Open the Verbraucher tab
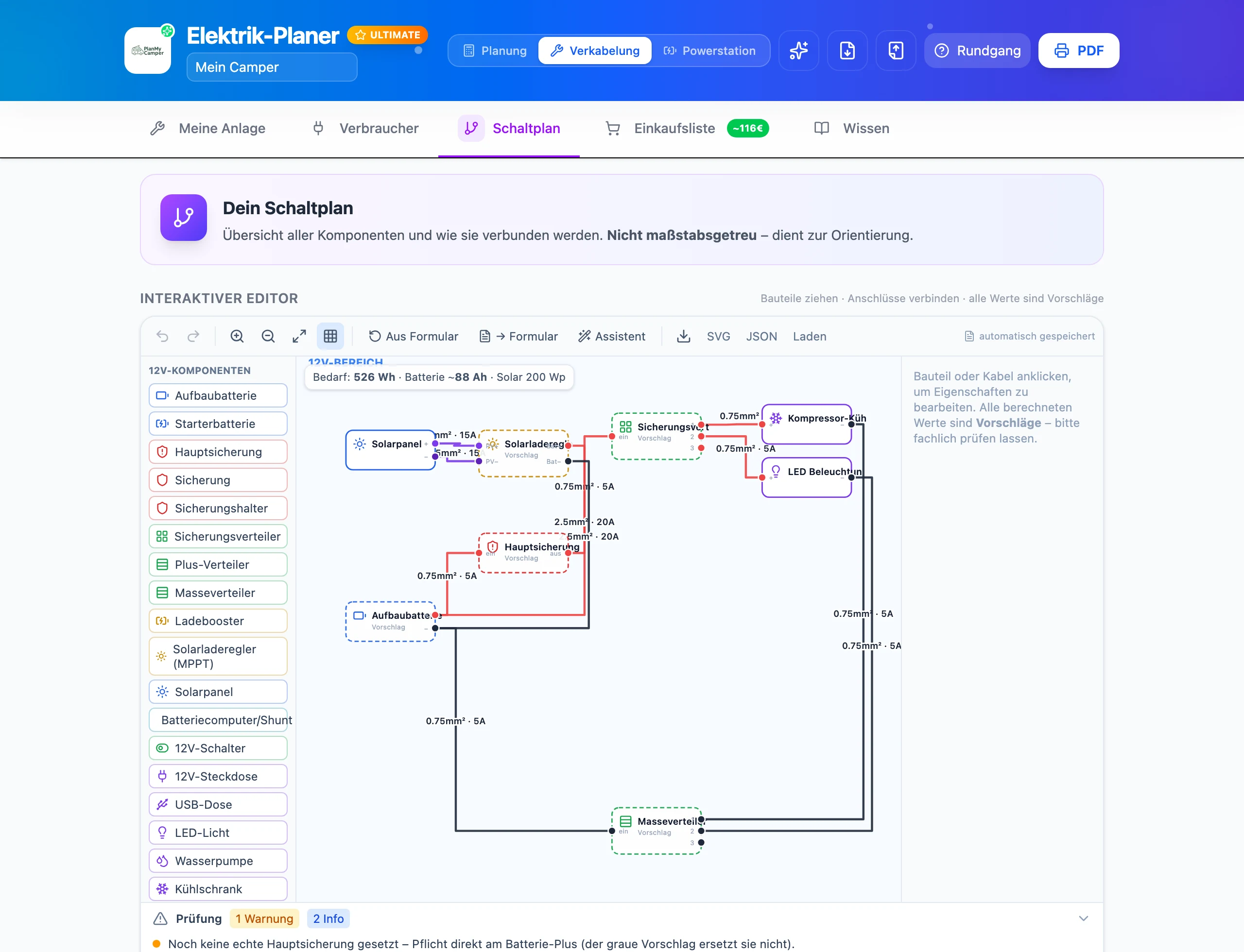This screenshot has height=952, width=1244. (366, 128)
